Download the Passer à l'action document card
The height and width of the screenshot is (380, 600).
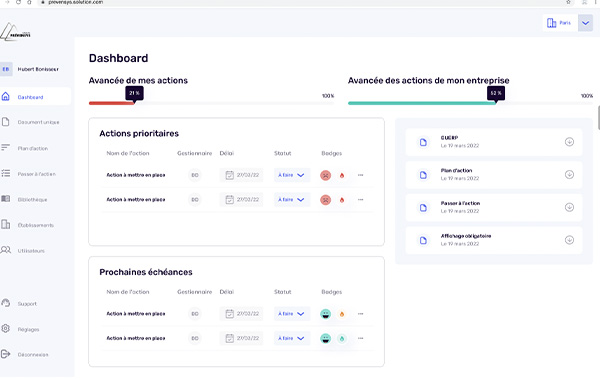[569, 207]
